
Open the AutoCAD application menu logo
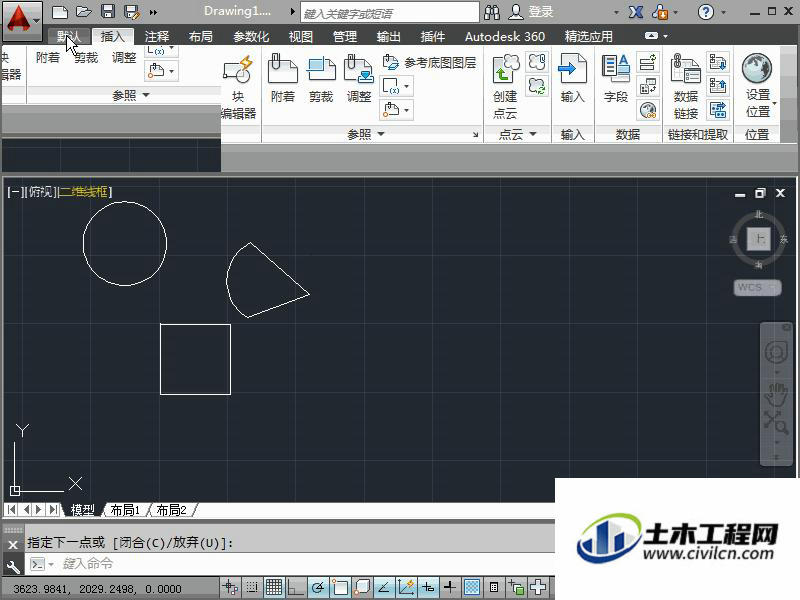tap(22, 20)
